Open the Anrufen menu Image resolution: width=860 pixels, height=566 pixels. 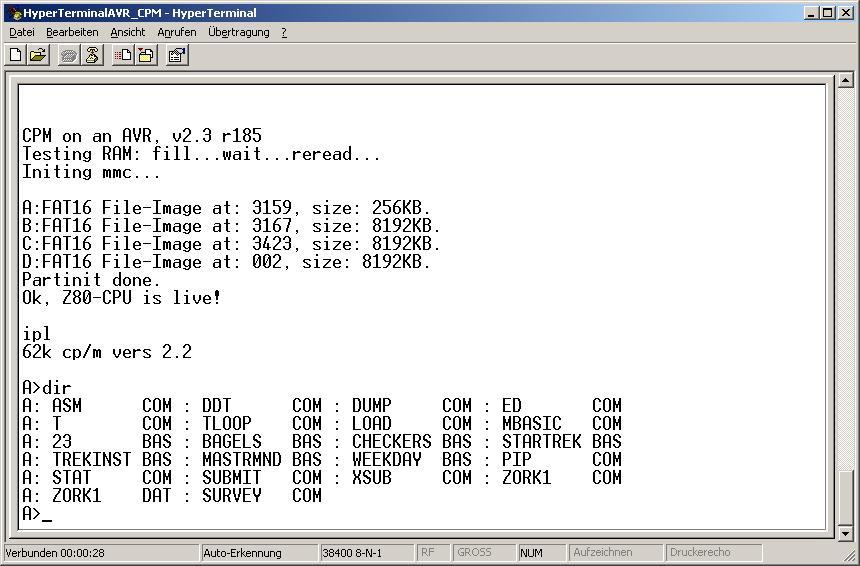pos(177,32)
